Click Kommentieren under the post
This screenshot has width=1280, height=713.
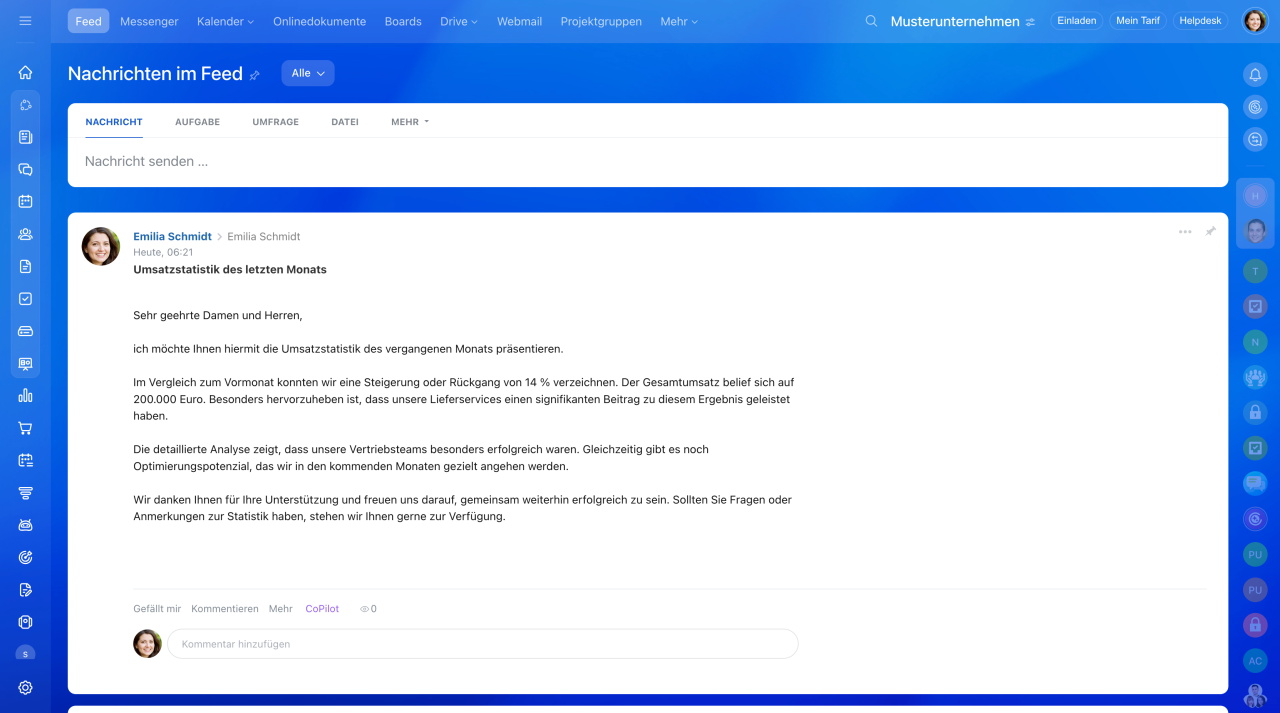point(225,609)
